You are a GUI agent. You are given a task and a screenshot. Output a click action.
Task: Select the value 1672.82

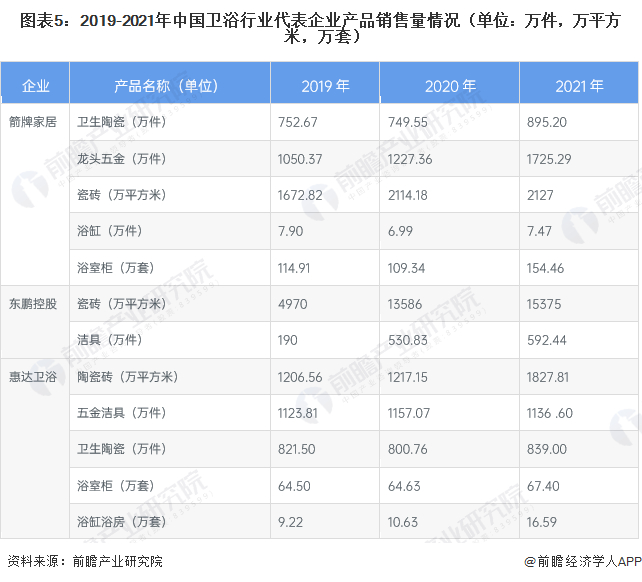[300, 195]
